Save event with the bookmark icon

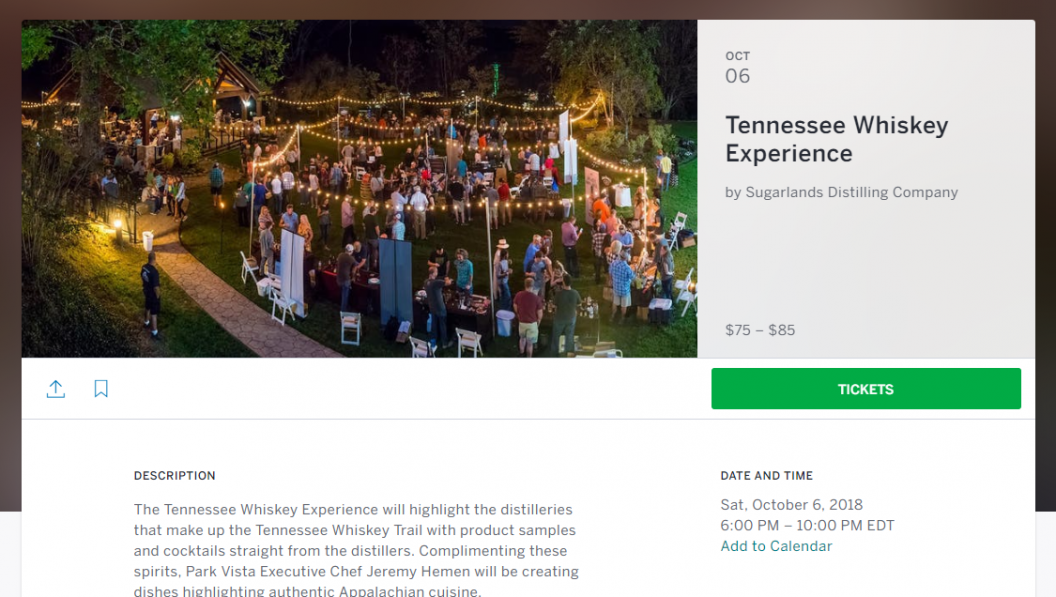pyautogui.click(x=101, y=389)
